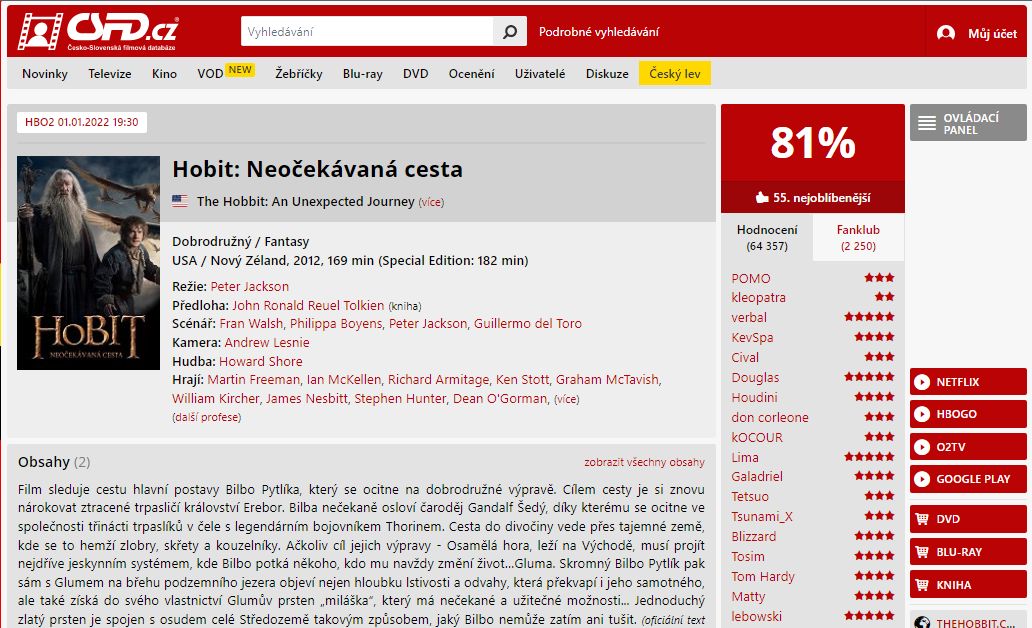Open Martin Freeman actor link
The width and height of the screenshot is (1032, 628).
pyautogui.click(x=253, y=380)
